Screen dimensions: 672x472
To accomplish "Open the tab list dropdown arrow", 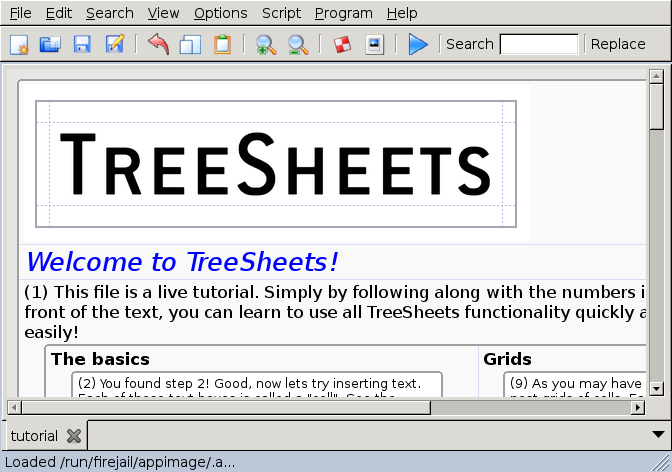I will pyautogui.click(x=658, y=434).
